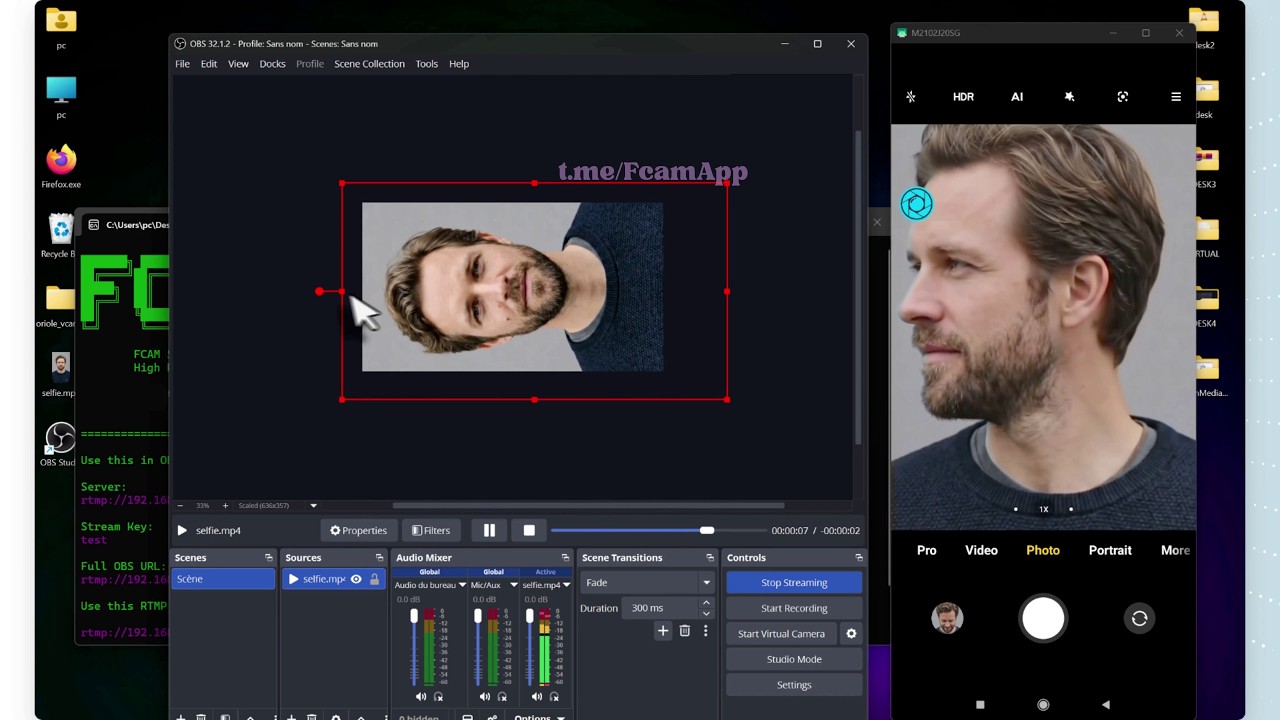
Task: Undock the Scenes panel
Action: 268,558
